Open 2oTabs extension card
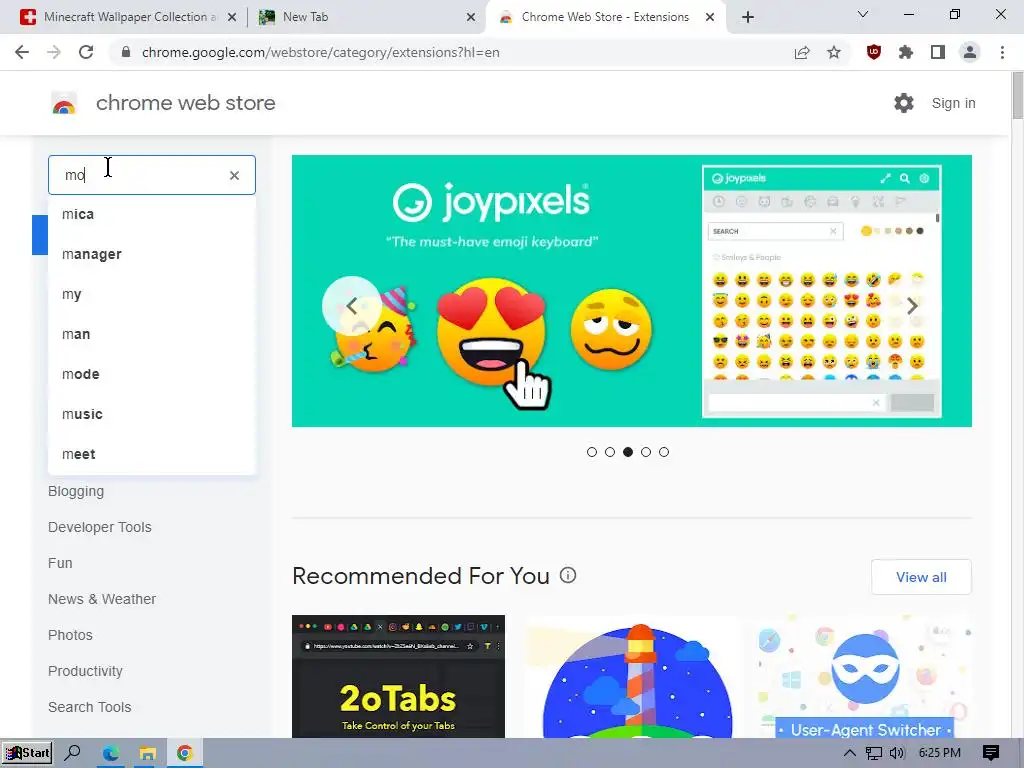 pos(398,677)
